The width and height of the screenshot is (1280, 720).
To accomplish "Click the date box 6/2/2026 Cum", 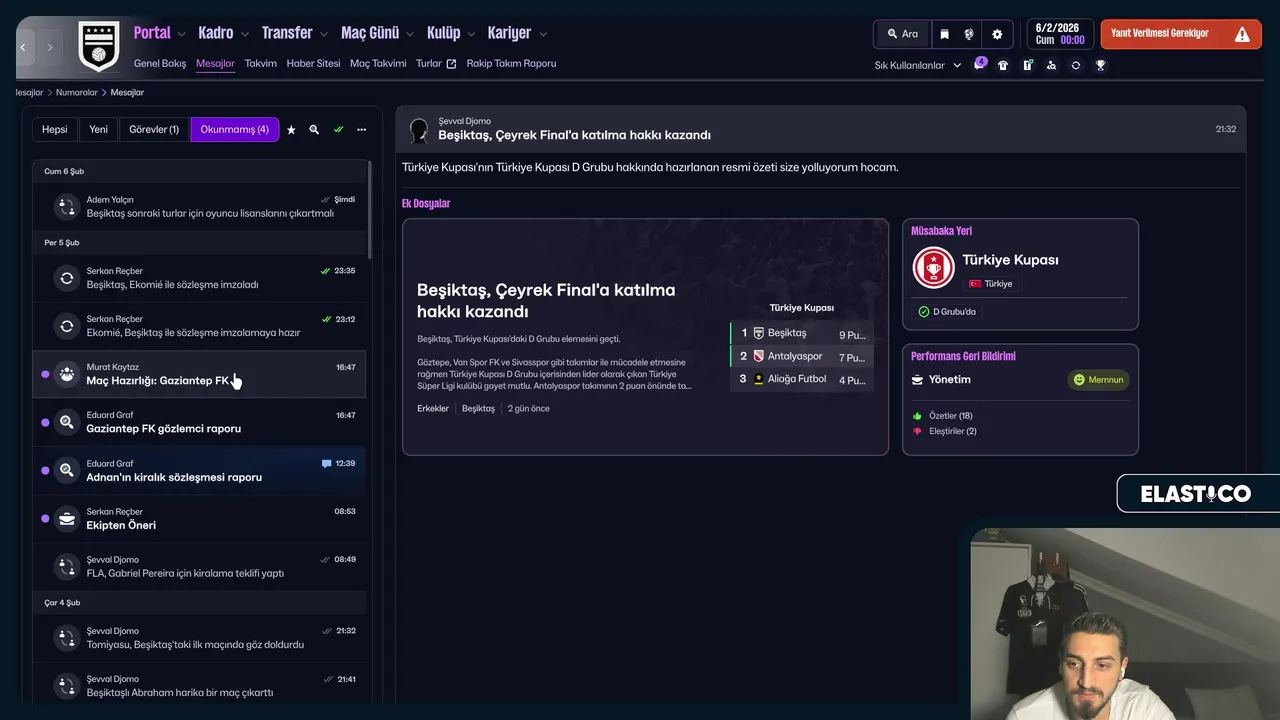I will point(1060,34).
